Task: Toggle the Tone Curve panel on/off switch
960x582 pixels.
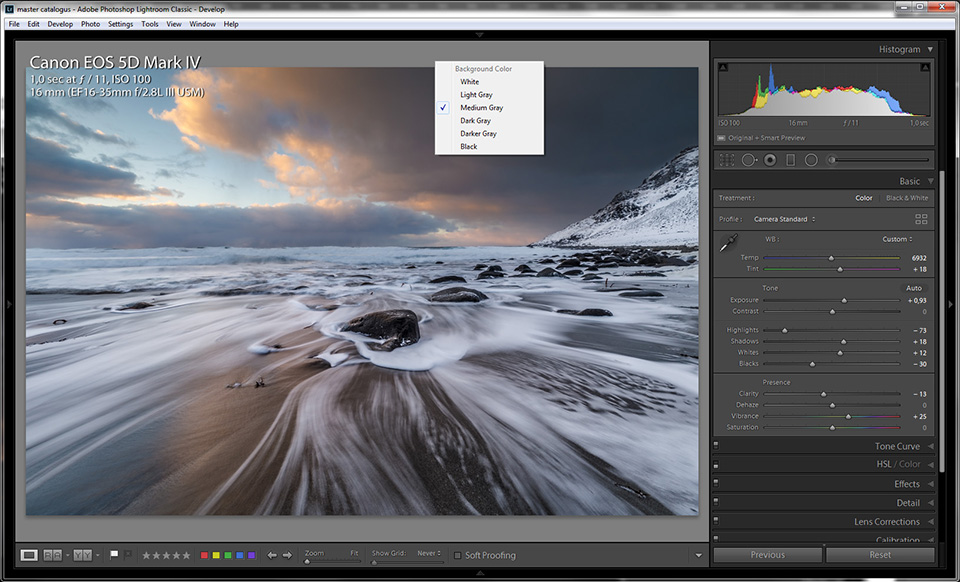Action: [x=716, y=446]
